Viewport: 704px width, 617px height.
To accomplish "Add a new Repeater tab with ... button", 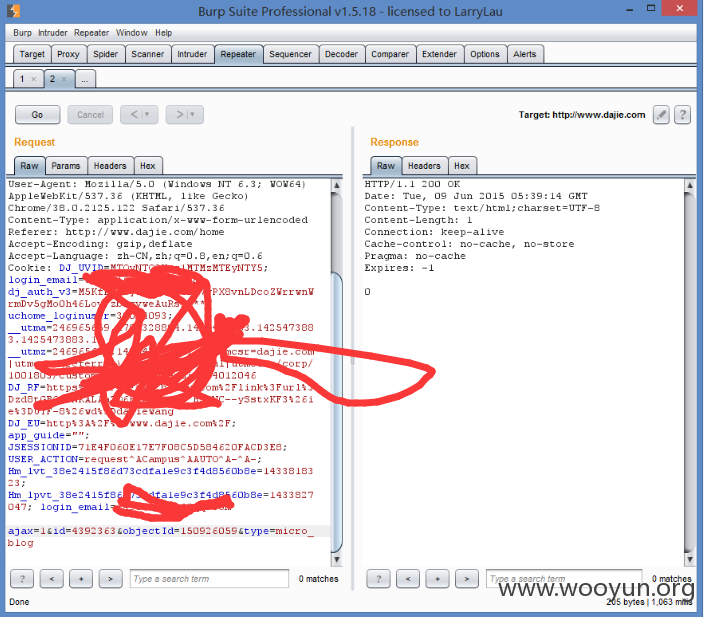I will pos(85,79).
